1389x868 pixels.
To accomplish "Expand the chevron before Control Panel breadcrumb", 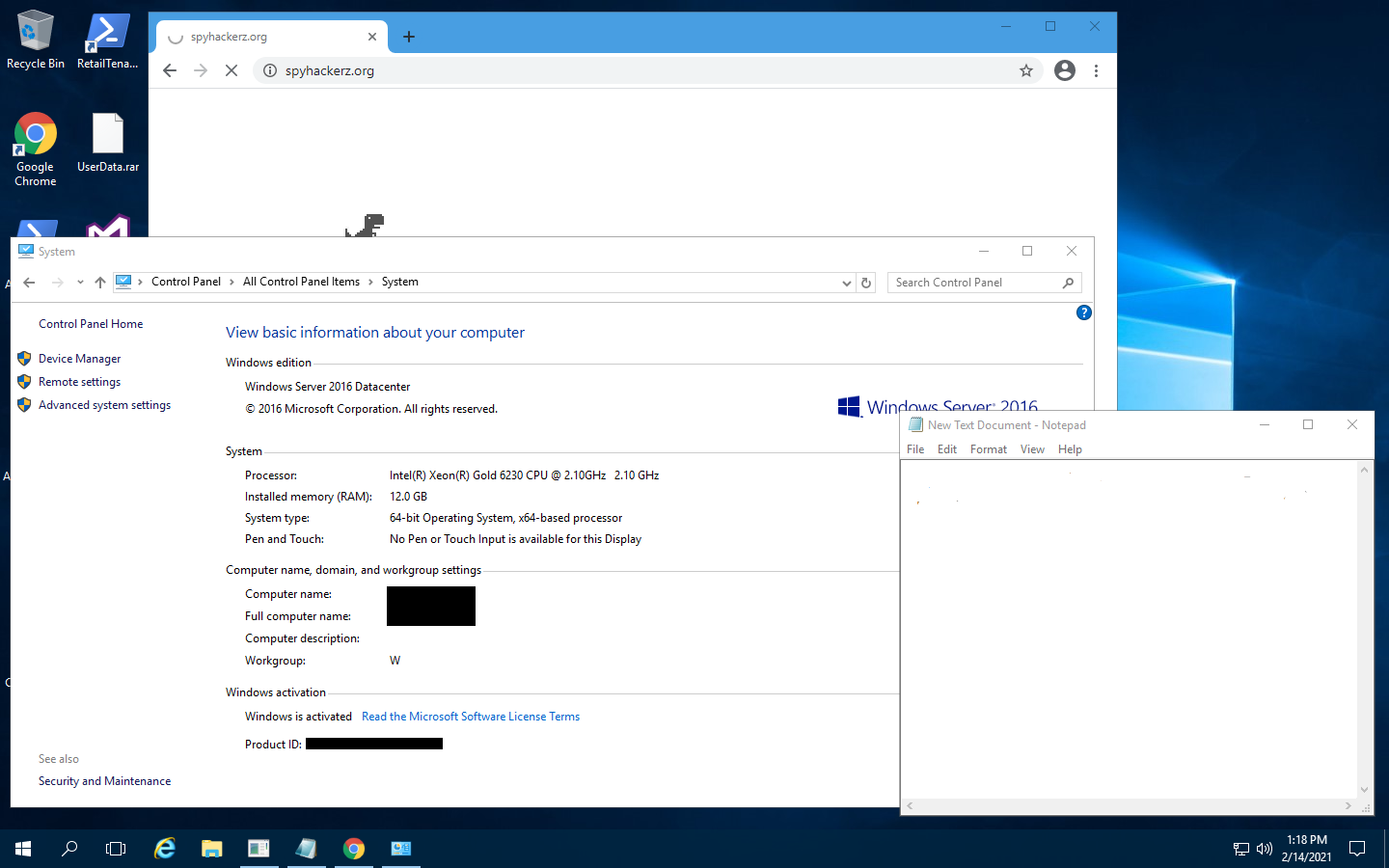I will coord(141,282).
